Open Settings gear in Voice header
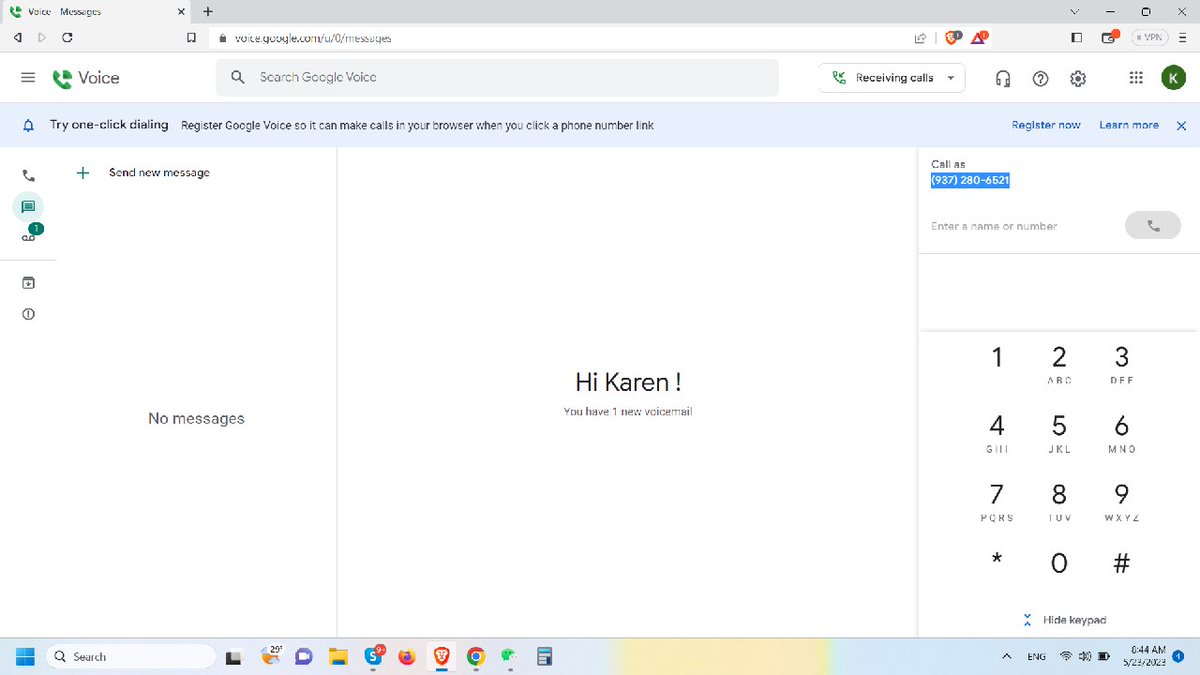The width and height of the screenshot is (1200, 675). [x=1078, y=78]
